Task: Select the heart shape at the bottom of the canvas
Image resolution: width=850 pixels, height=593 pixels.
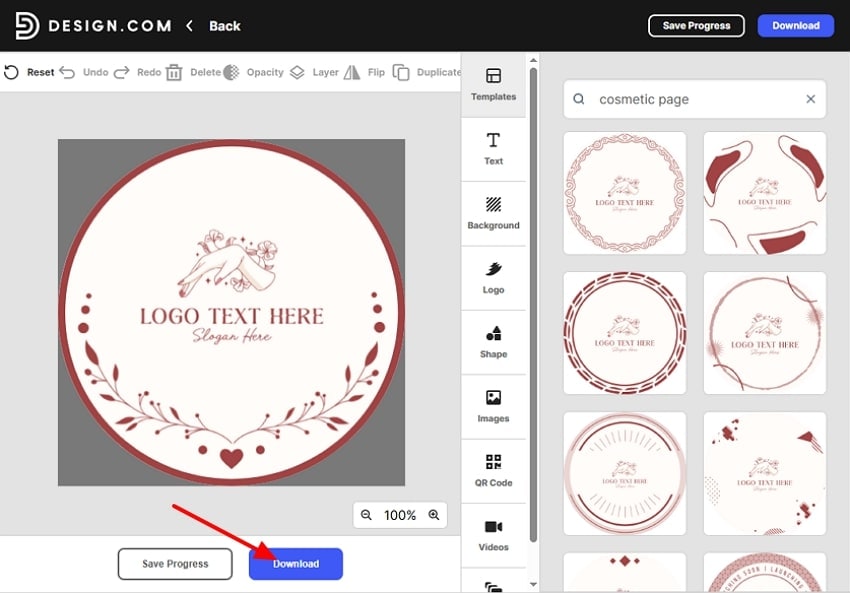Action: point(231,458)
